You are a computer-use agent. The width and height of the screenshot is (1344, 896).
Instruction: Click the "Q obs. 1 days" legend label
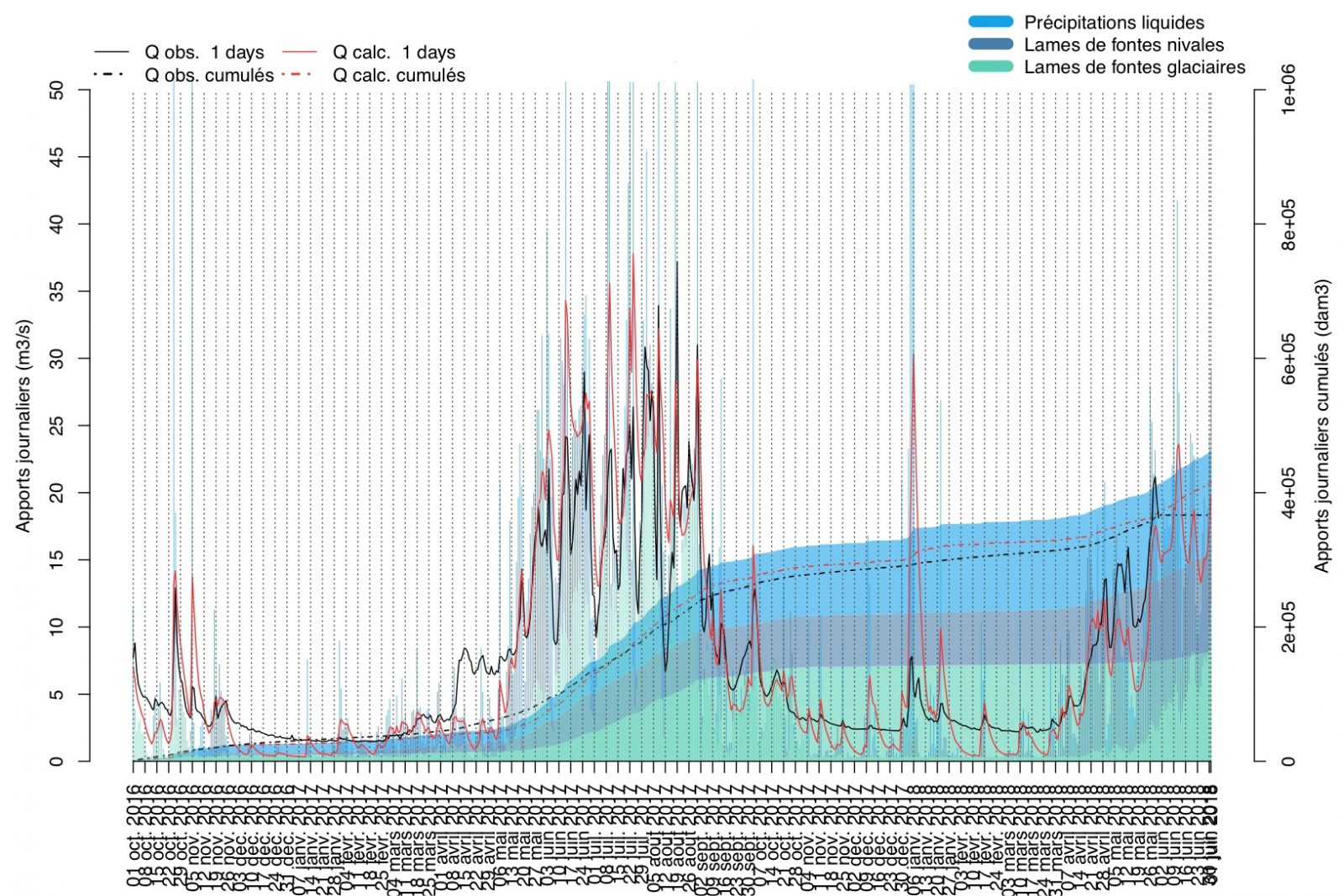[x=204, y=52]
